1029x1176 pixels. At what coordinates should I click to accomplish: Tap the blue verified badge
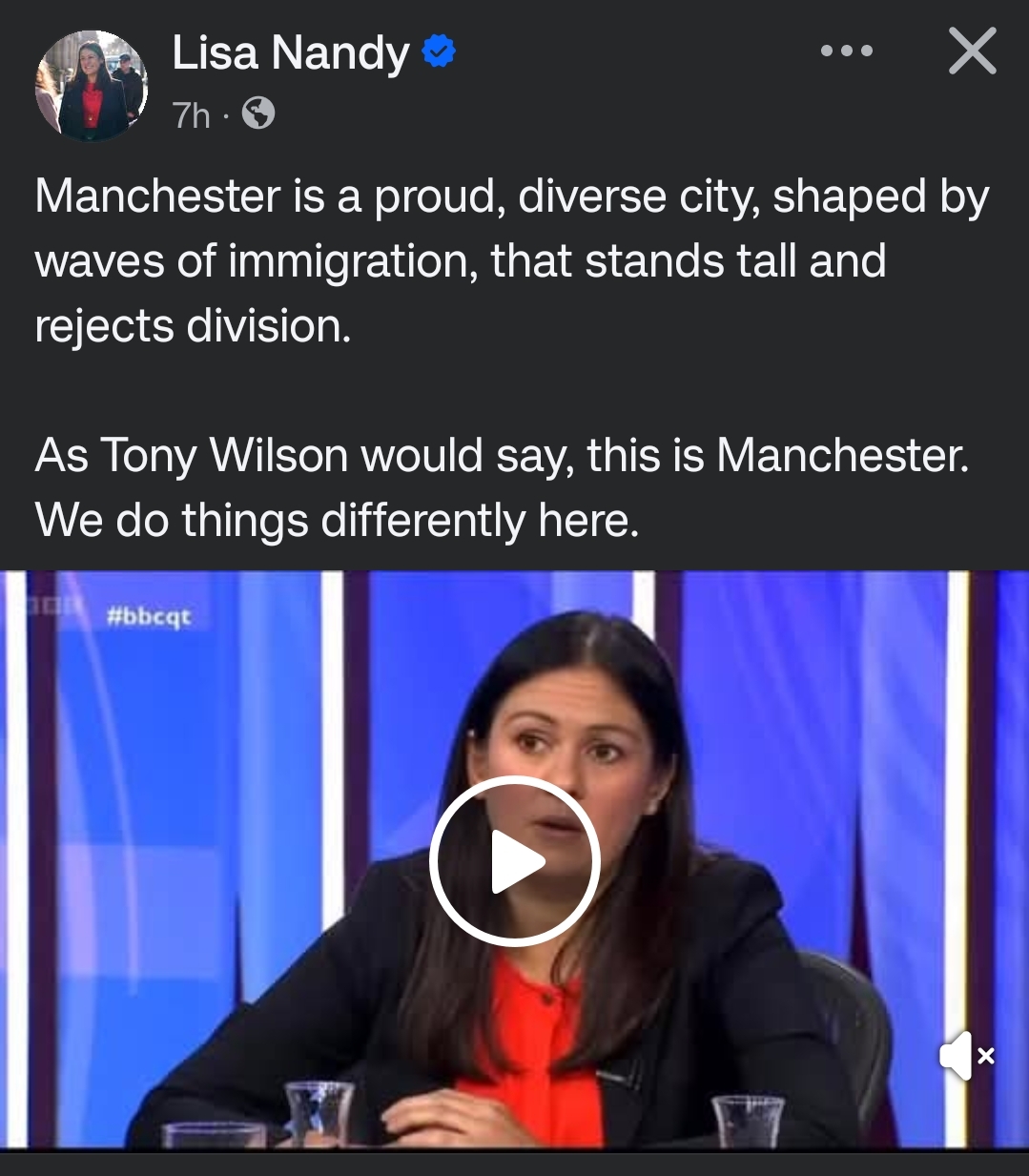439,52
